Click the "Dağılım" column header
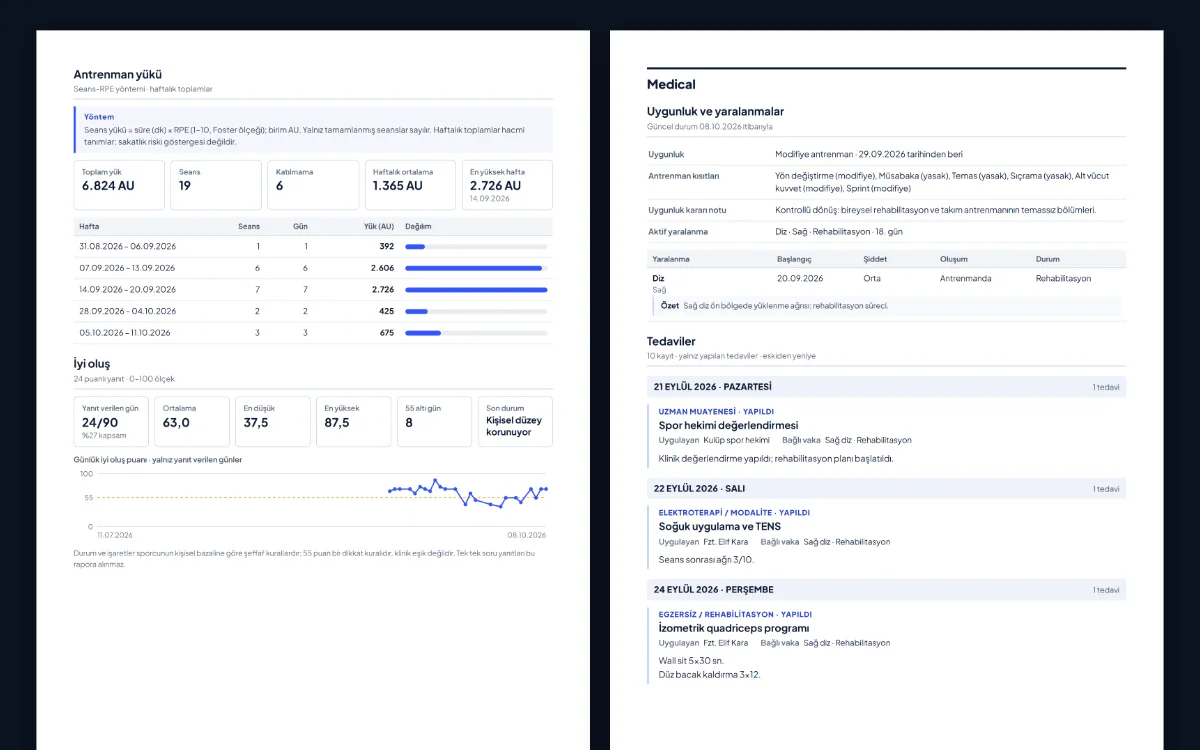The width and height of the screenshot is (1200, 750). pos(418,226)
